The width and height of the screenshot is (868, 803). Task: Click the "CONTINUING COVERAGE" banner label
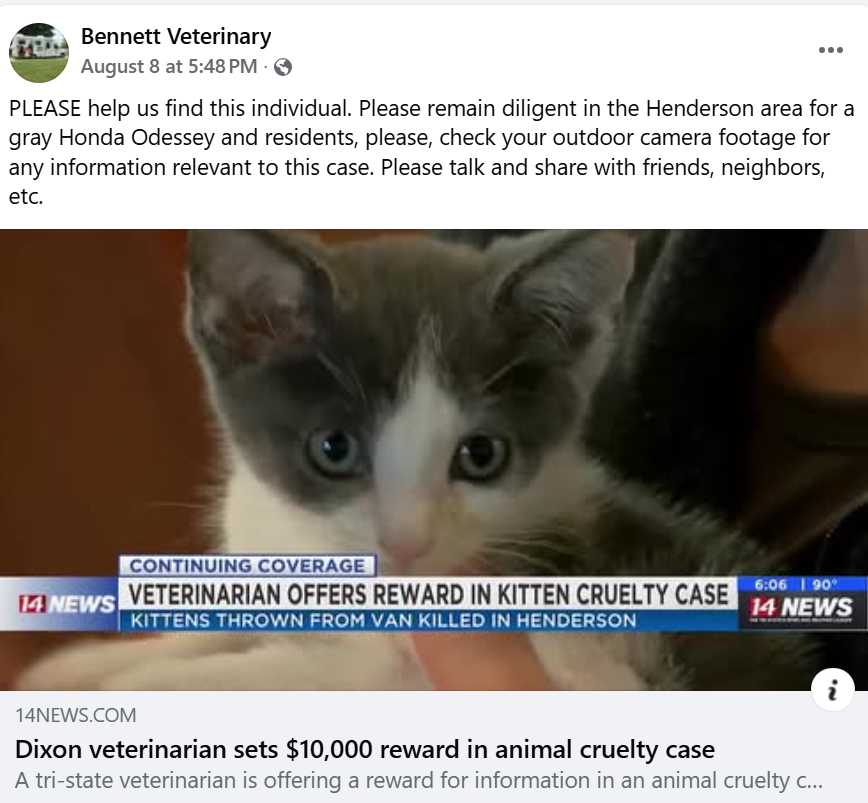(247, 566)
